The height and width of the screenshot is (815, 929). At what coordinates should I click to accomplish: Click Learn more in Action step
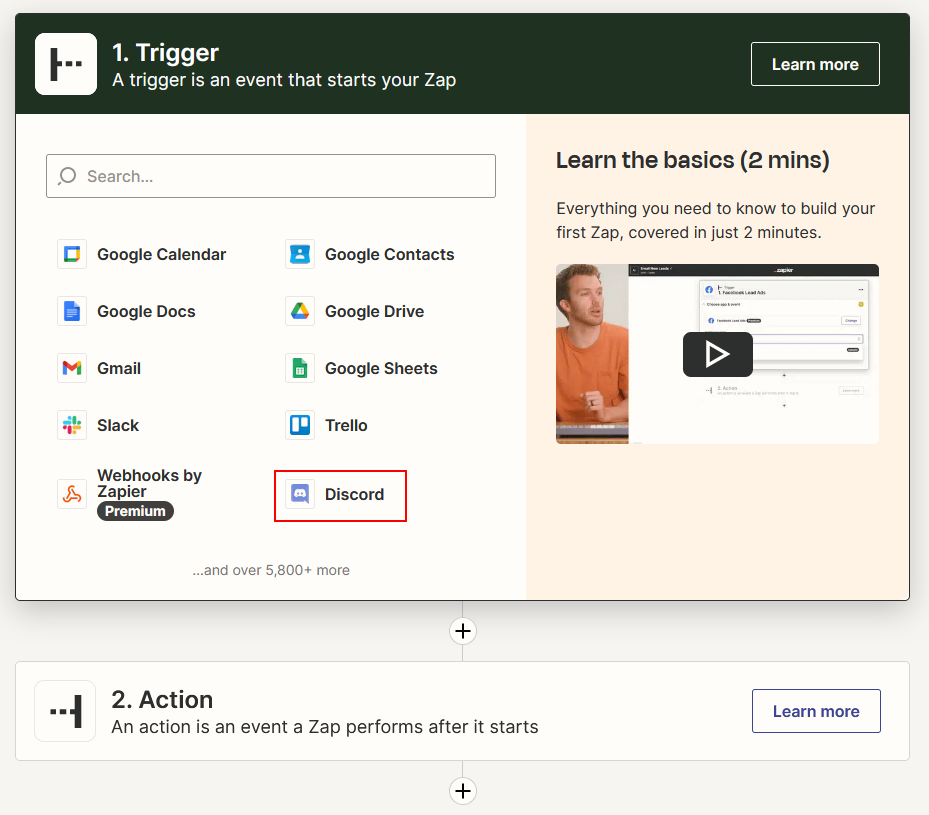click(816, 711)
